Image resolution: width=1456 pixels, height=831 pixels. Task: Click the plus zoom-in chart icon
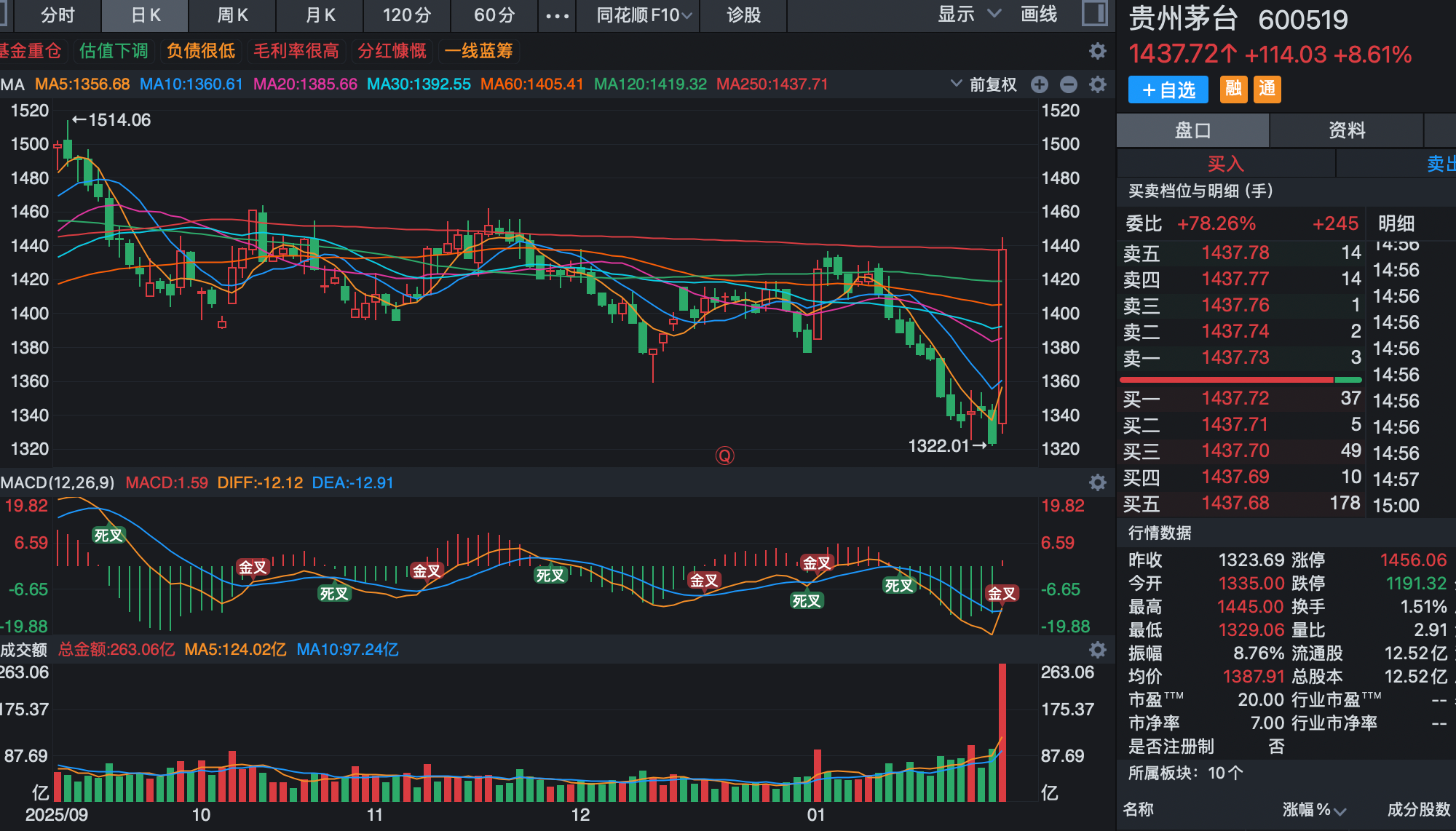1040,84
